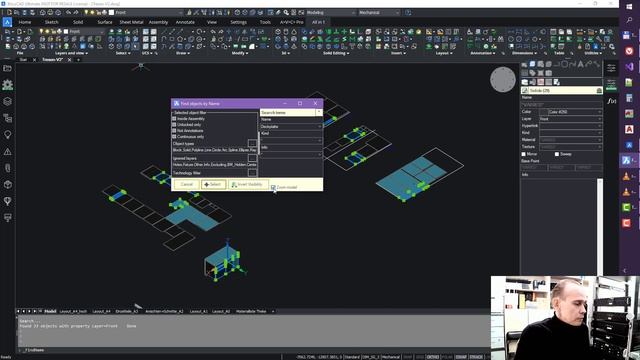Check the Sweep option in properties
Image resolution: width=640 pixels, height=360 pixels.
557,154
